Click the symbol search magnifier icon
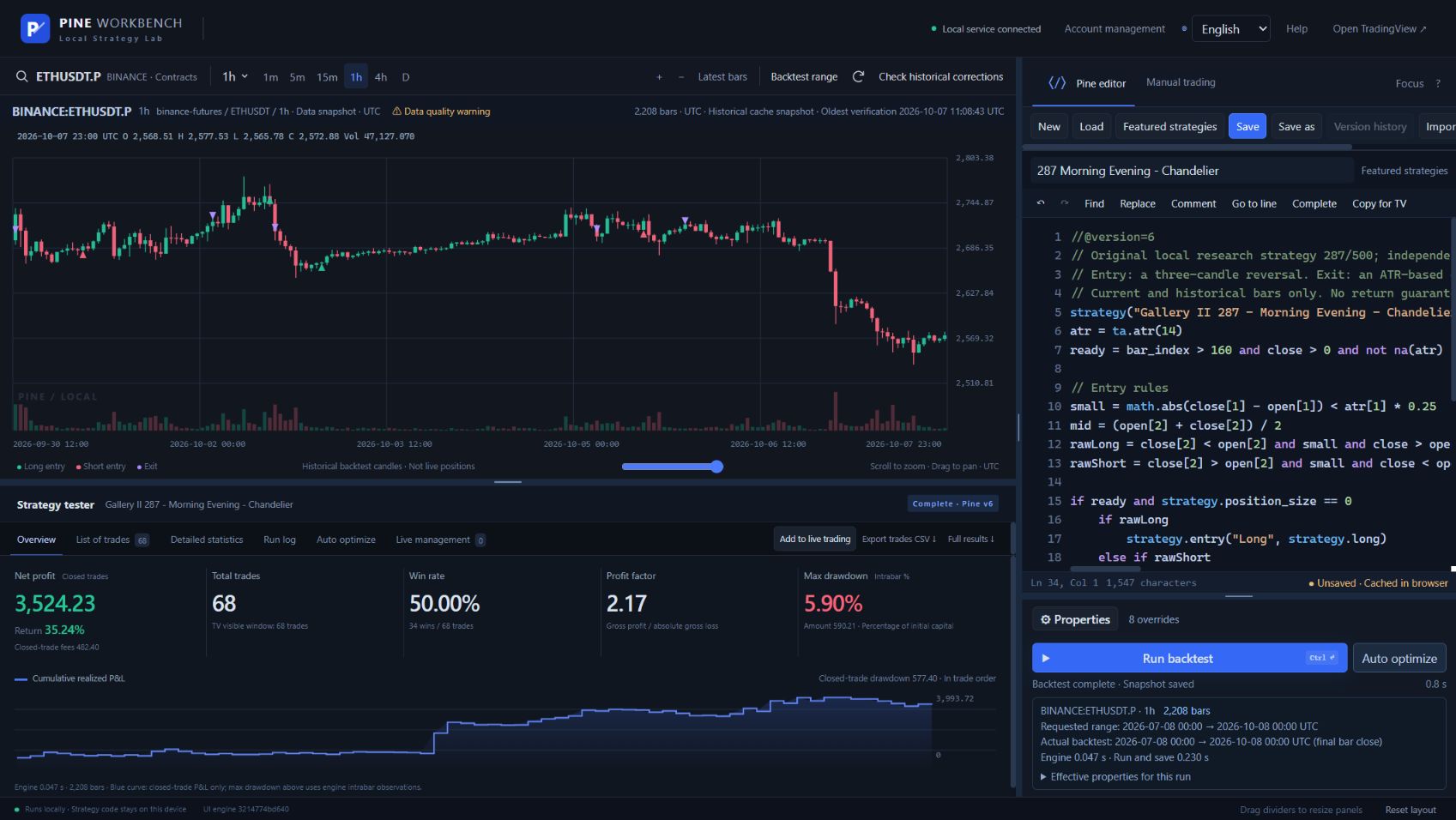The width and height of the screenshot is (1456, 820). (x=22, y=77)
